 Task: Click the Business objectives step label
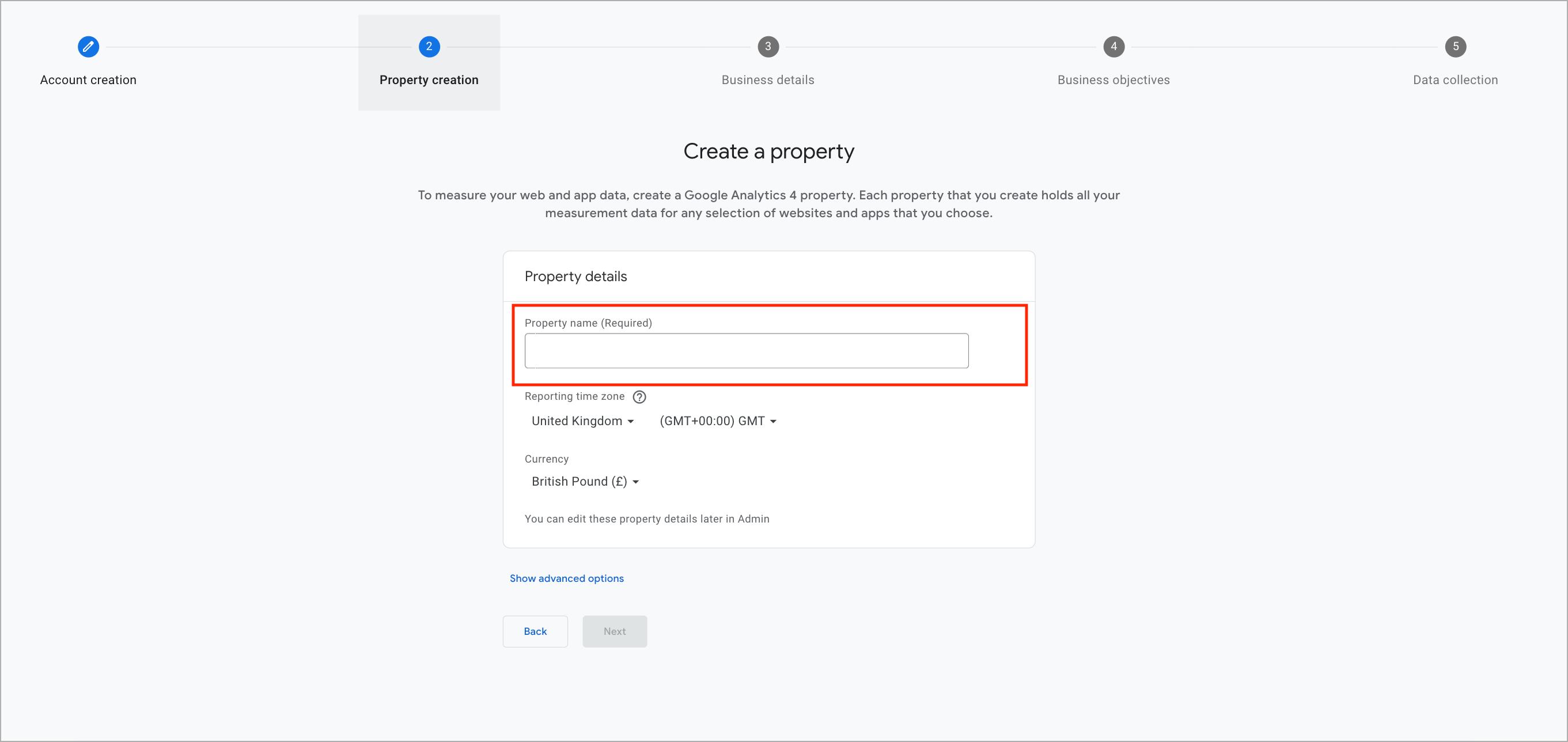[1114, 79]
